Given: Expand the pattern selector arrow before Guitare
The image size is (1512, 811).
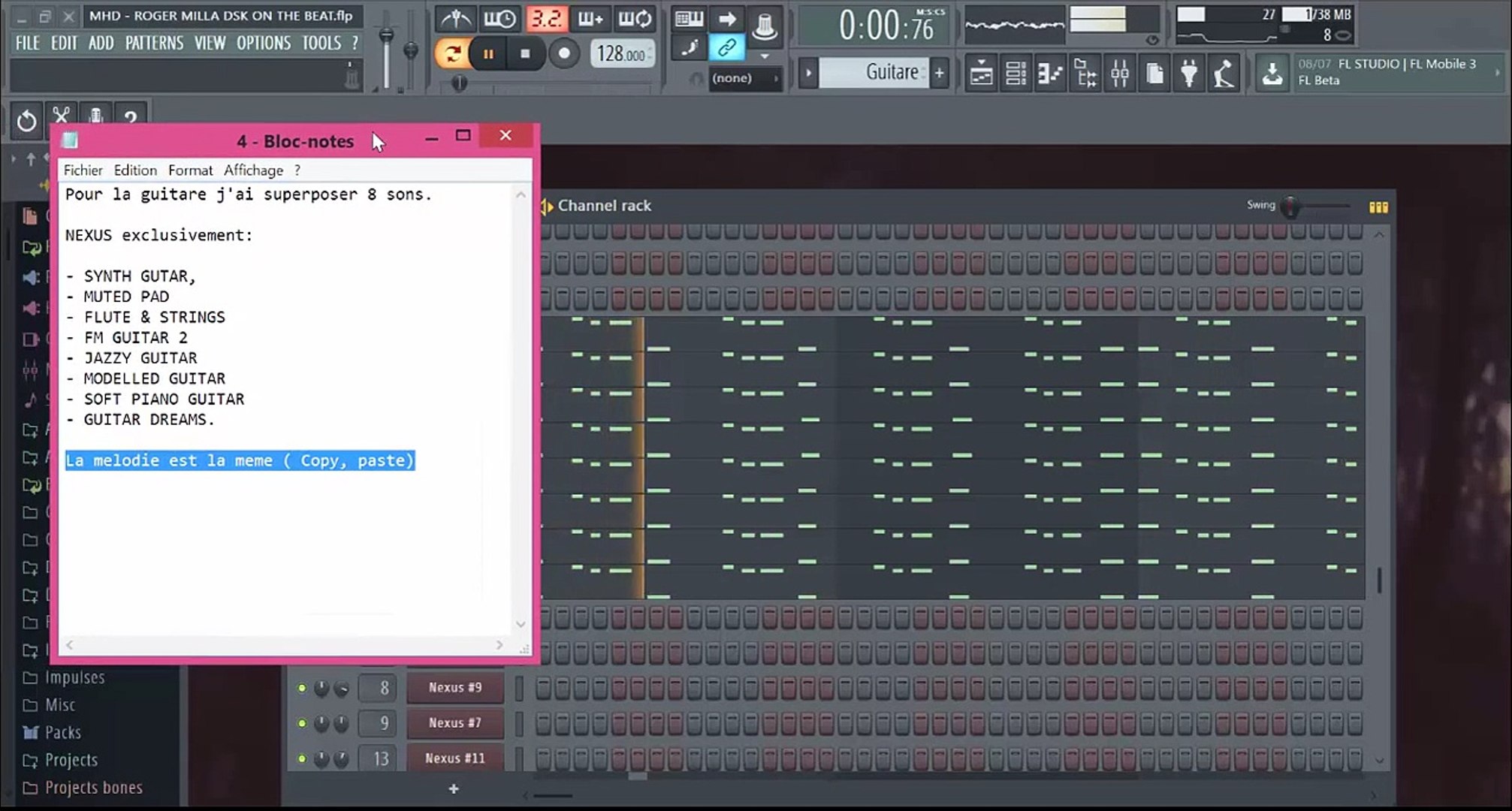Looking at the screenshot, I should (808, 73).
